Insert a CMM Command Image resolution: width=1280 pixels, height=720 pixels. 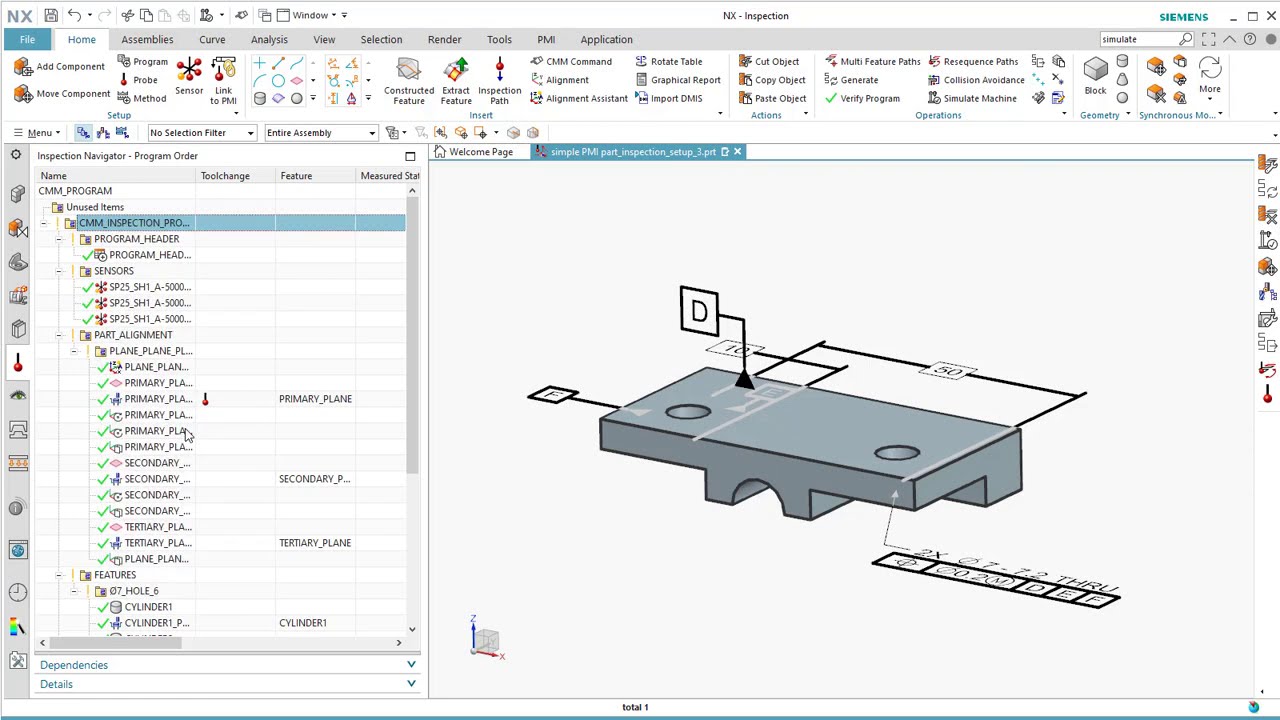(x=571, y=61)
